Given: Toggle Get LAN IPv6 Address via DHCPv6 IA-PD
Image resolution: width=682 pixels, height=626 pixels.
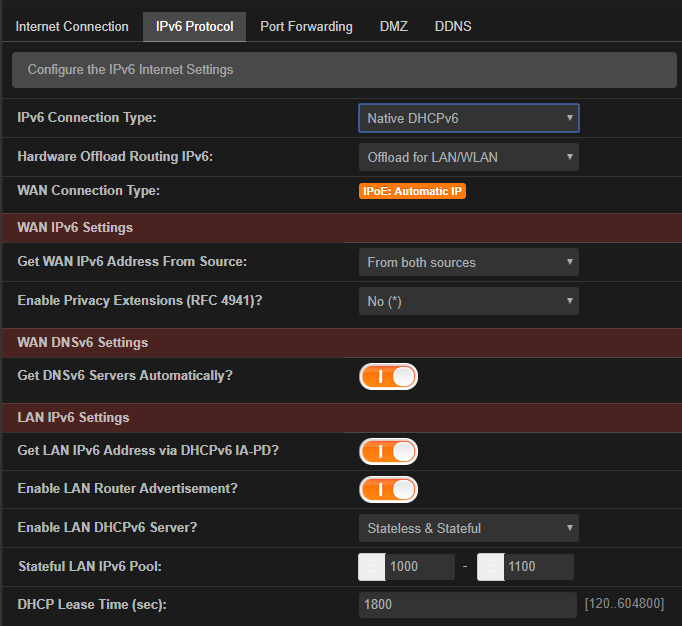Looking at the screenshot, I should (388, 452).
